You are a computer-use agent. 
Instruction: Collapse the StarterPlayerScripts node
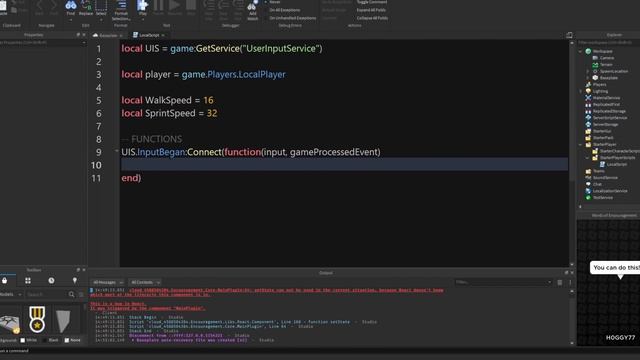click(x=588, y=158)
